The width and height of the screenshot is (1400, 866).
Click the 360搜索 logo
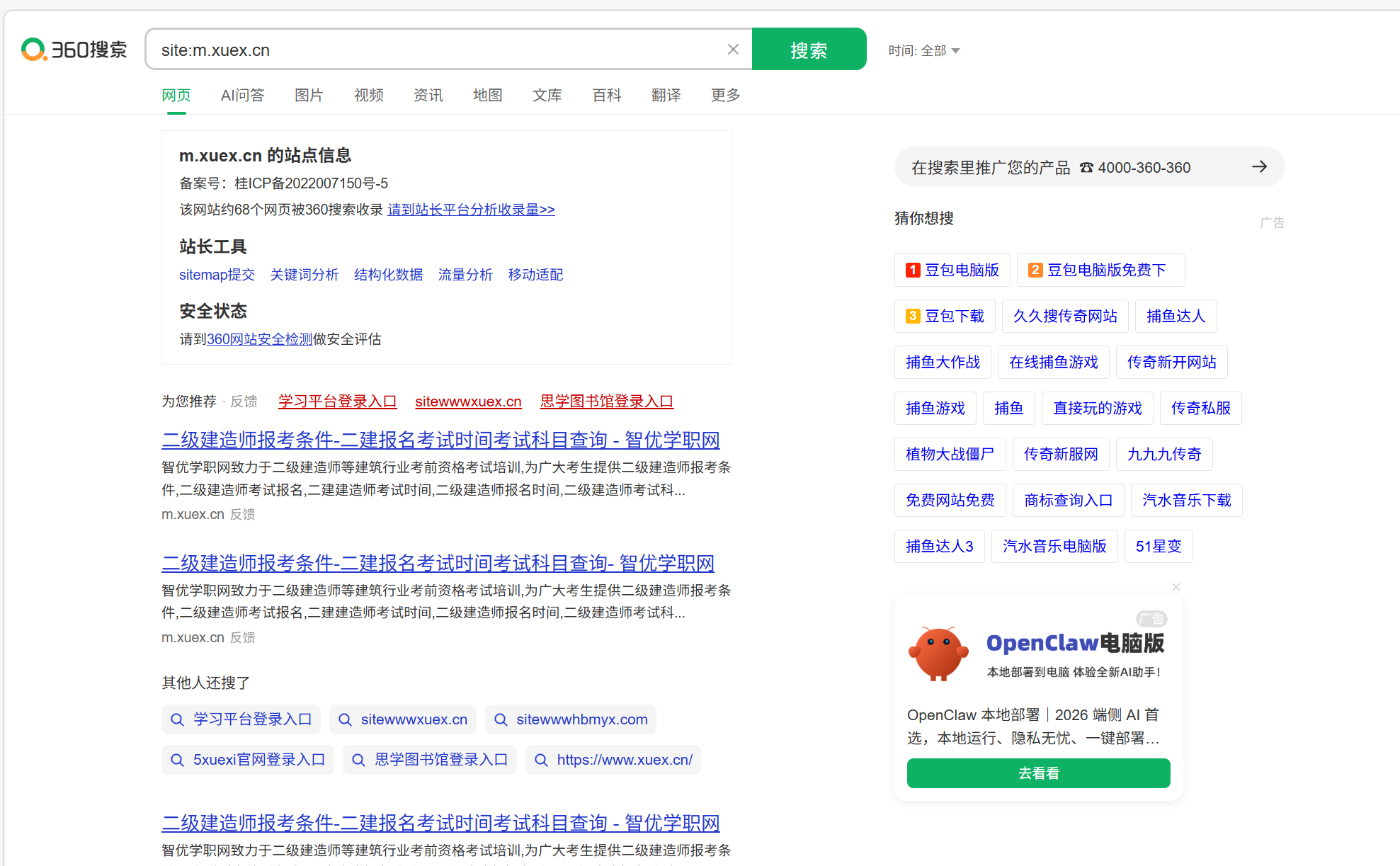point(74,50)
